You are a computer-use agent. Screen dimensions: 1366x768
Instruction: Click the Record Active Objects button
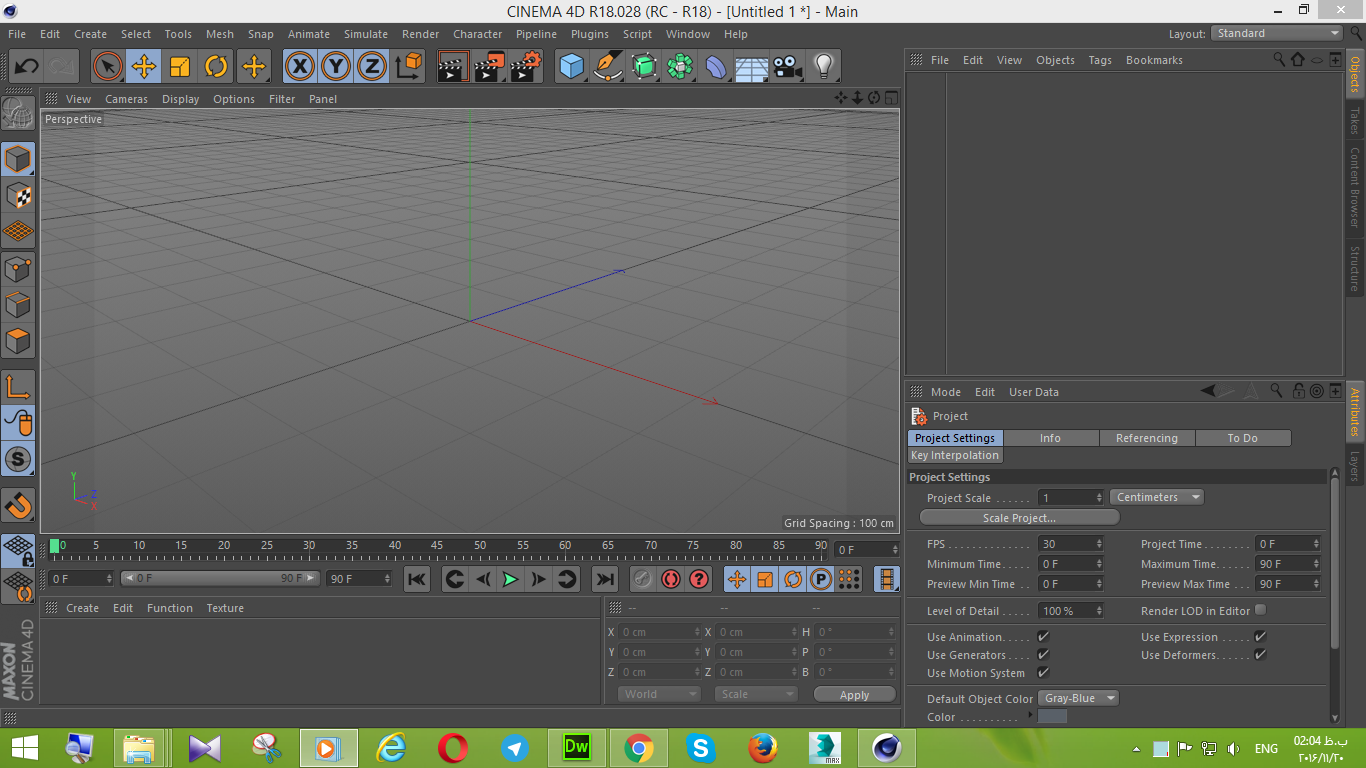pyautogui.click(x=642, y=579)
